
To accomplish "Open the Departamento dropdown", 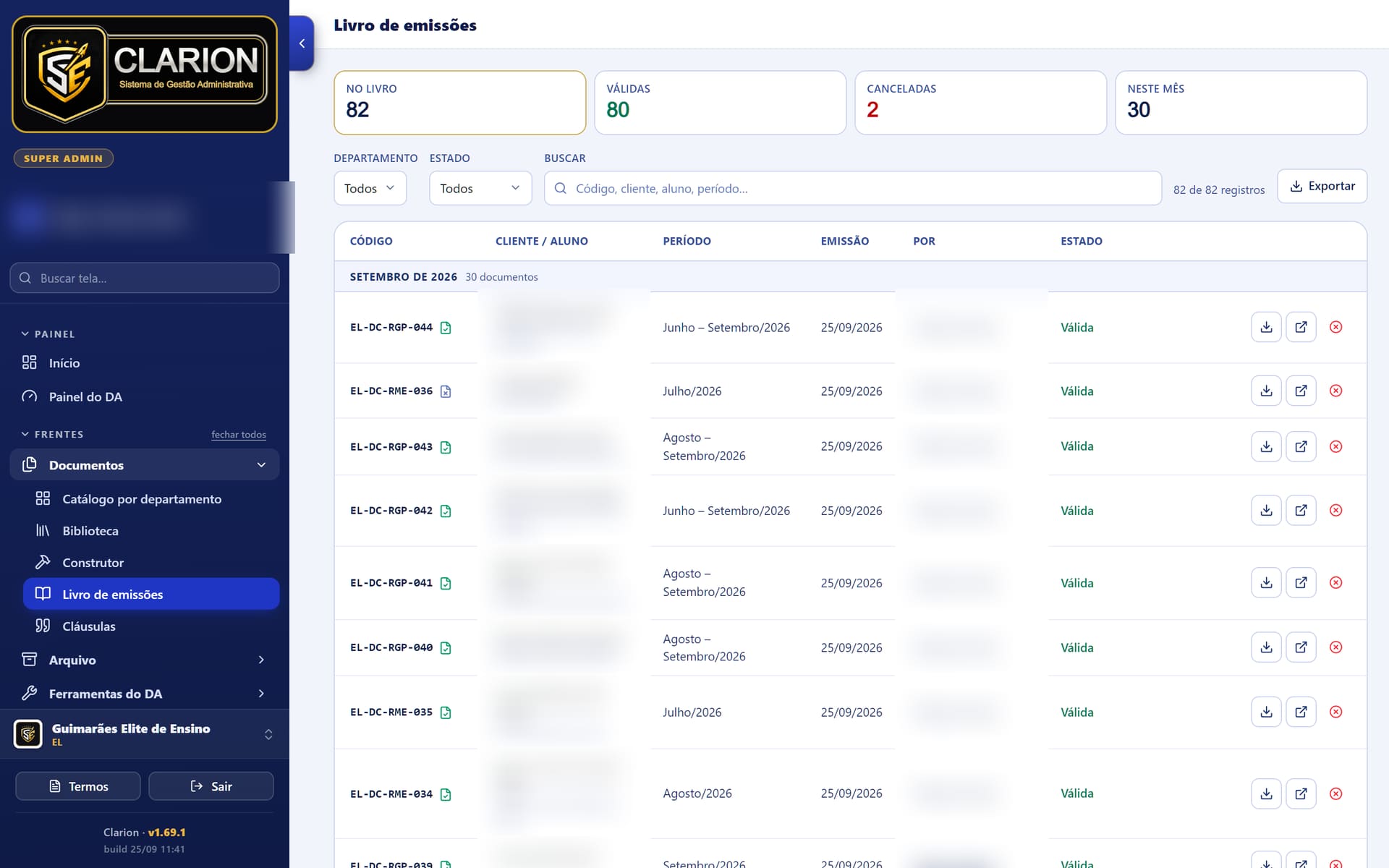I will (x=370, y=188).
